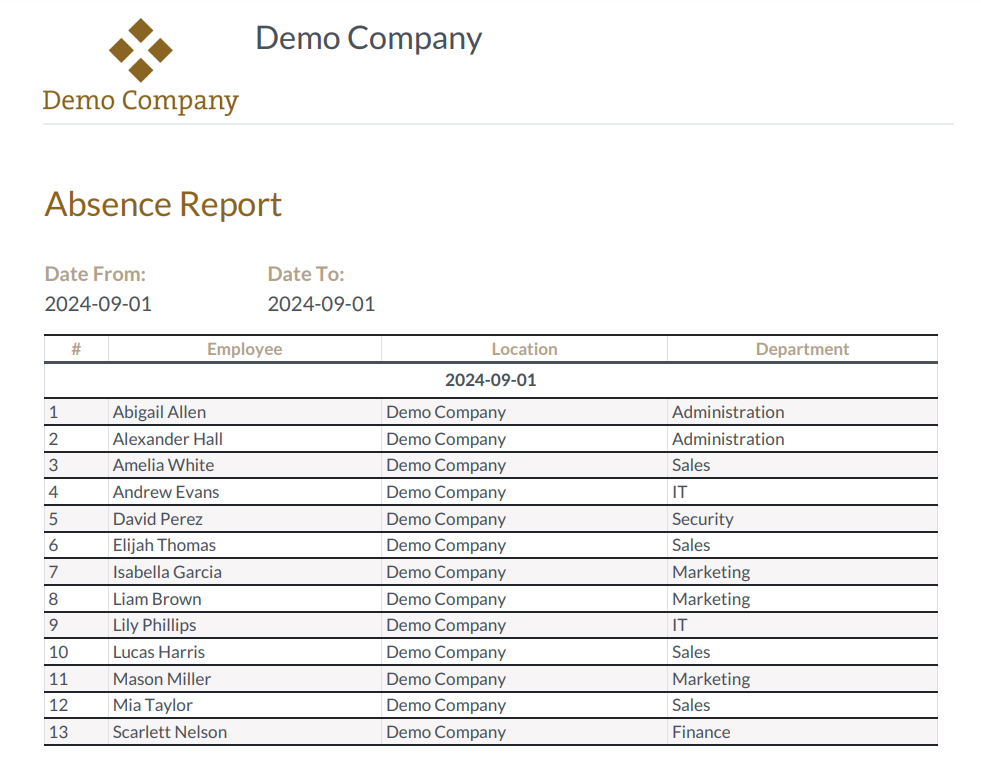Click Marketing department in Isabella Garcia's row
981x768 pixels.
[711, 572]
